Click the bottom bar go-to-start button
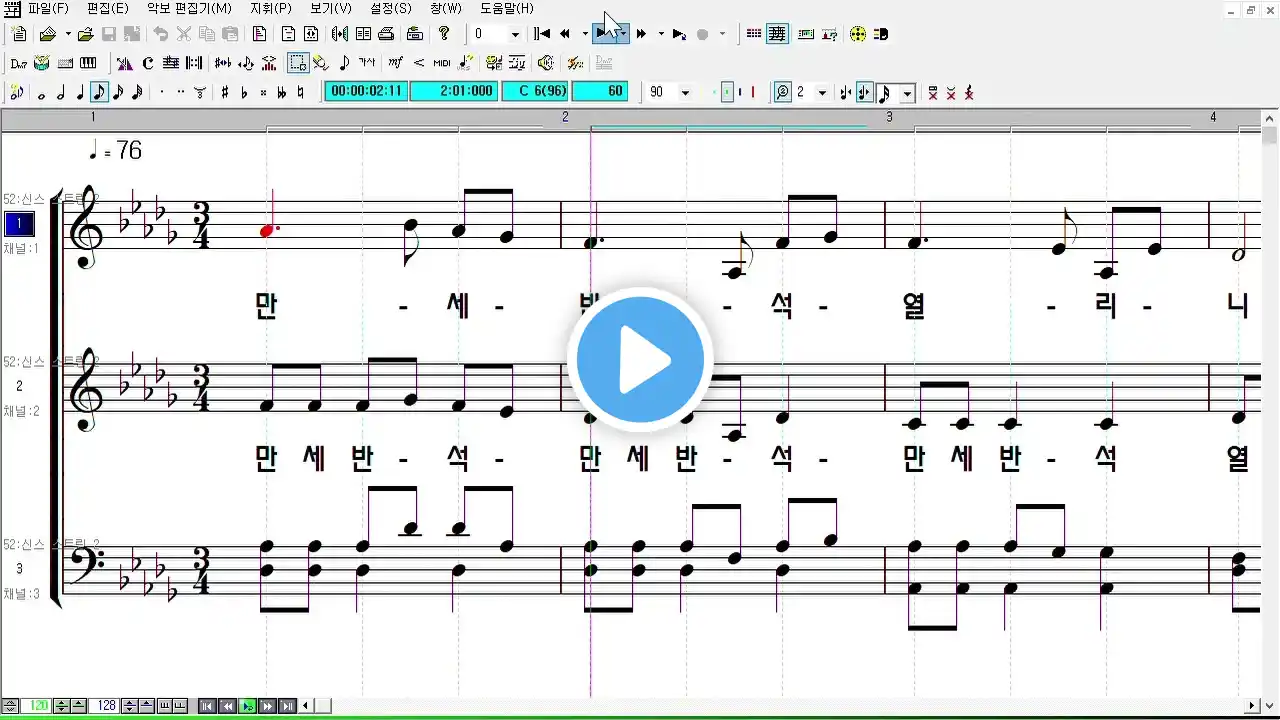1280x720 pixels. [x=207, y=706]
